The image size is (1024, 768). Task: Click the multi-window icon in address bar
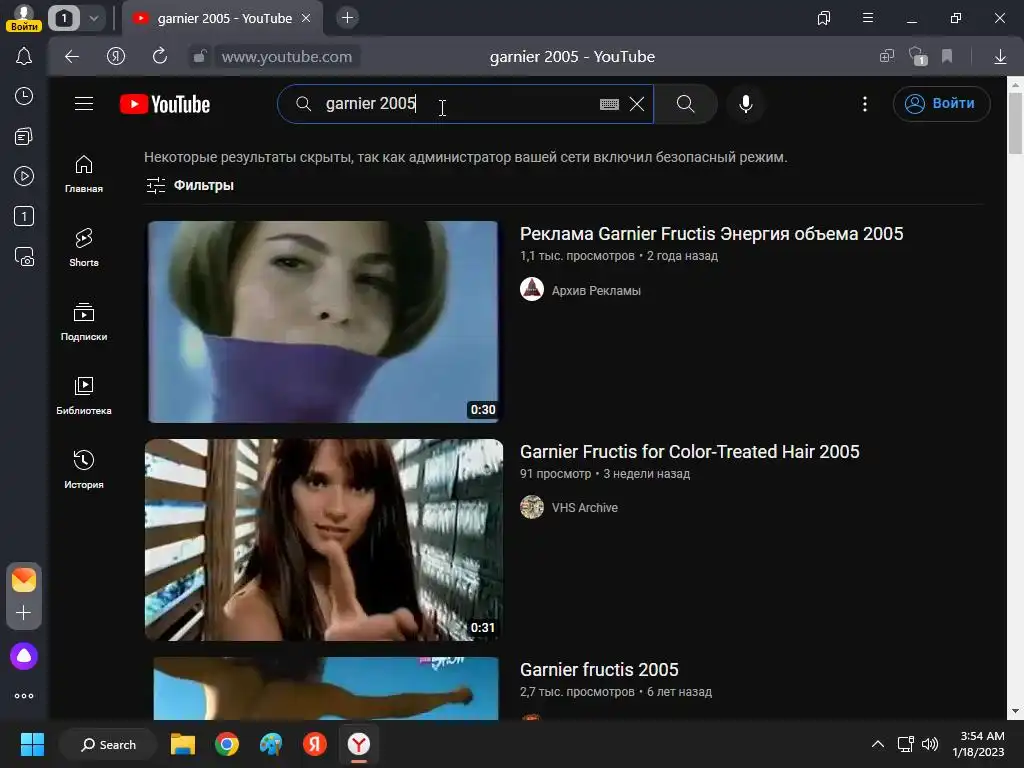tap(886, 57)
